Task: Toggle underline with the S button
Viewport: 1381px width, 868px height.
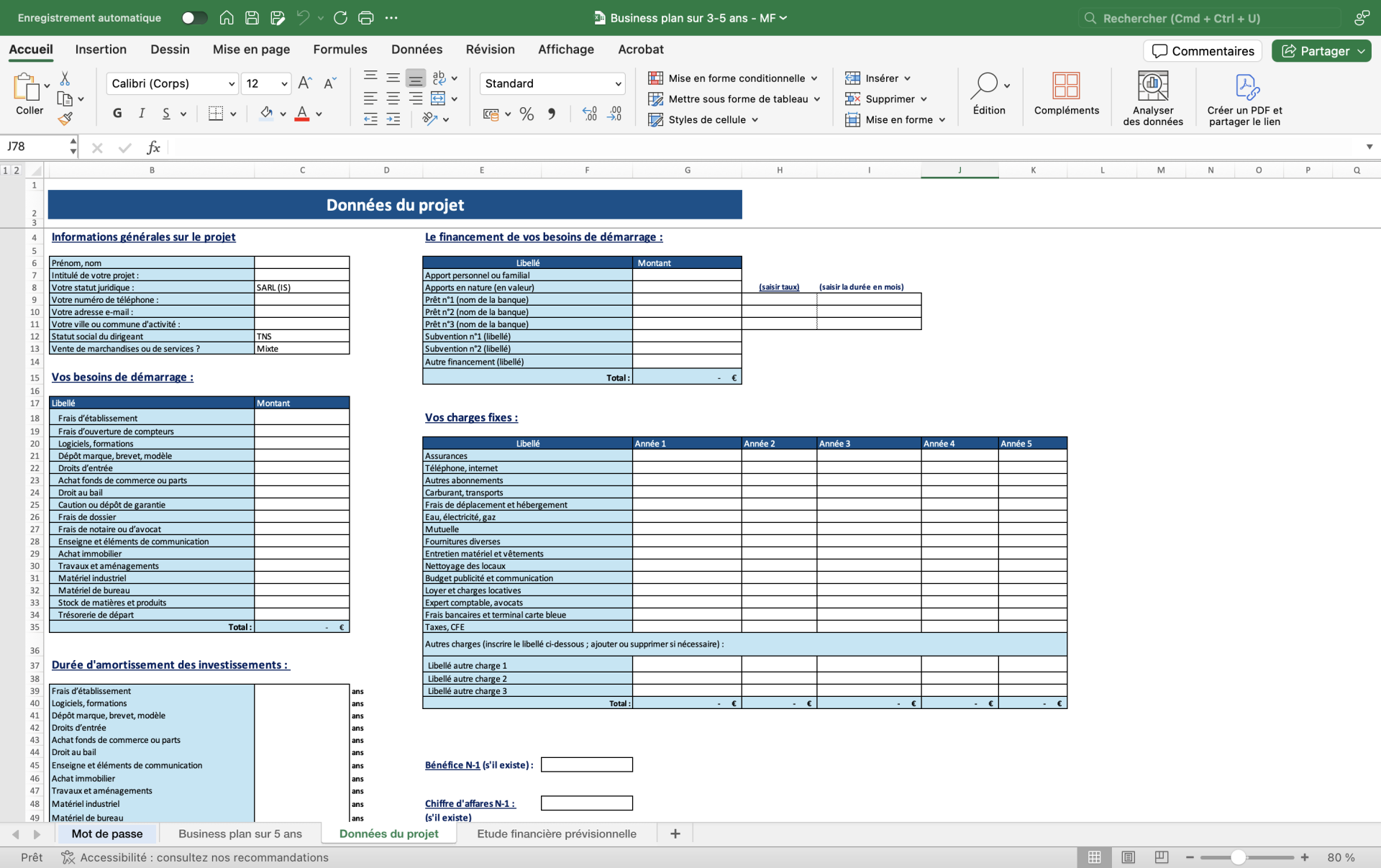Action: coord(166,114)
